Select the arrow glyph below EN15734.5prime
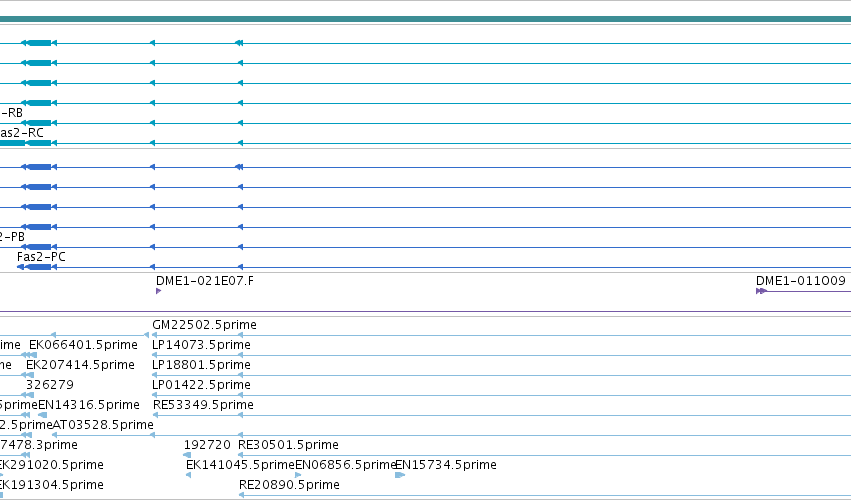851x500 pixels. (x=400, y=475)
